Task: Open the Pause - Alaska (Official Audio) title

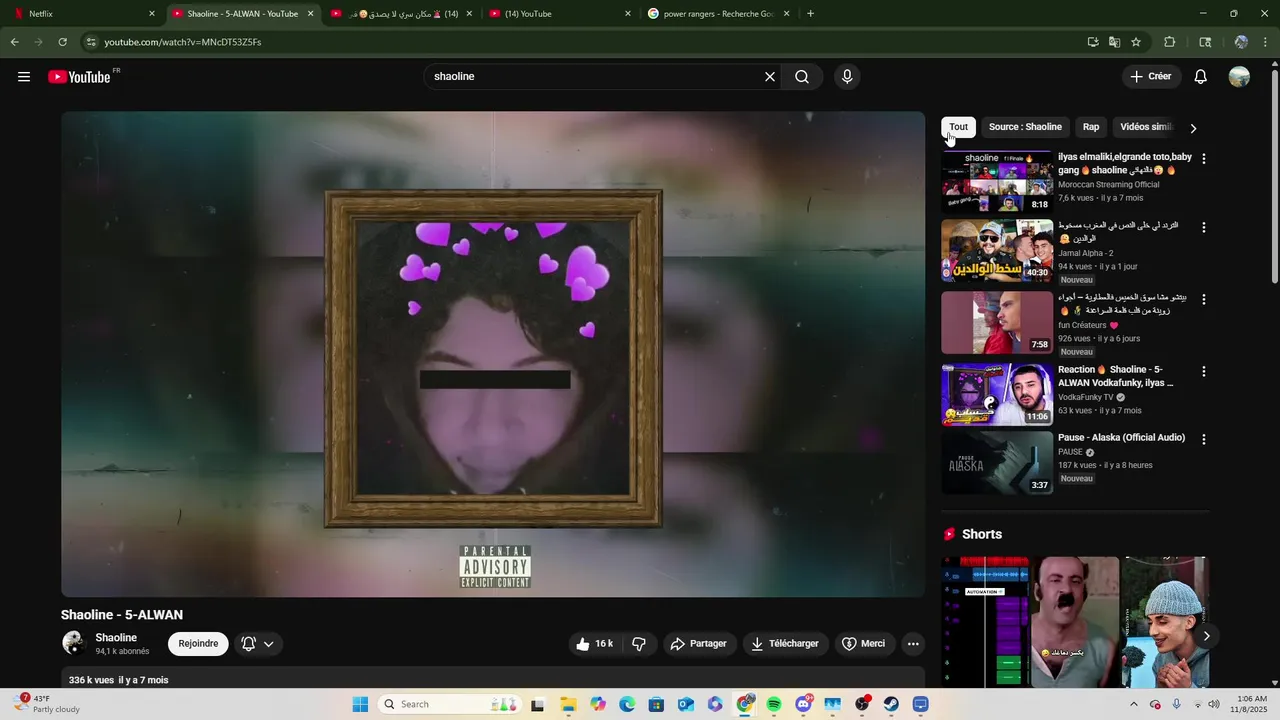Action: 1121,438
